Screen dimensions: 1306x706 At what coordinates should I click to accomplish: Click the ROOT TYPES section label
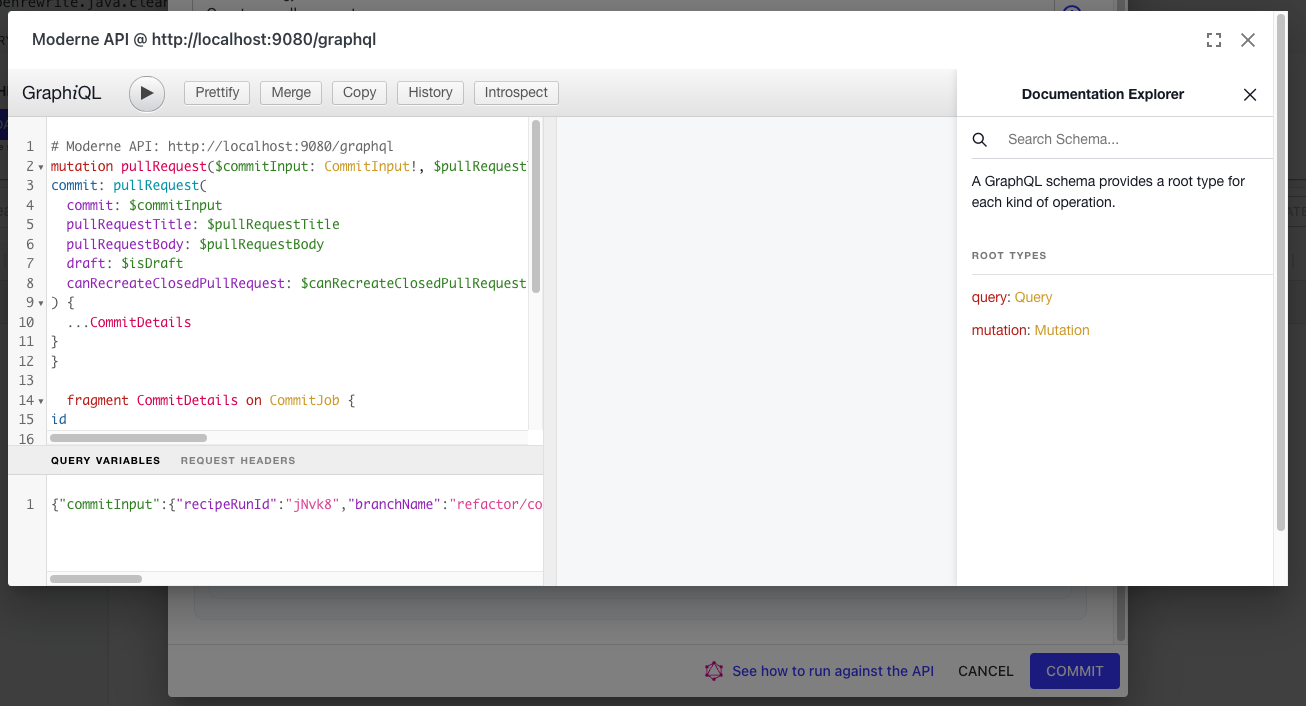point(1009,256)
